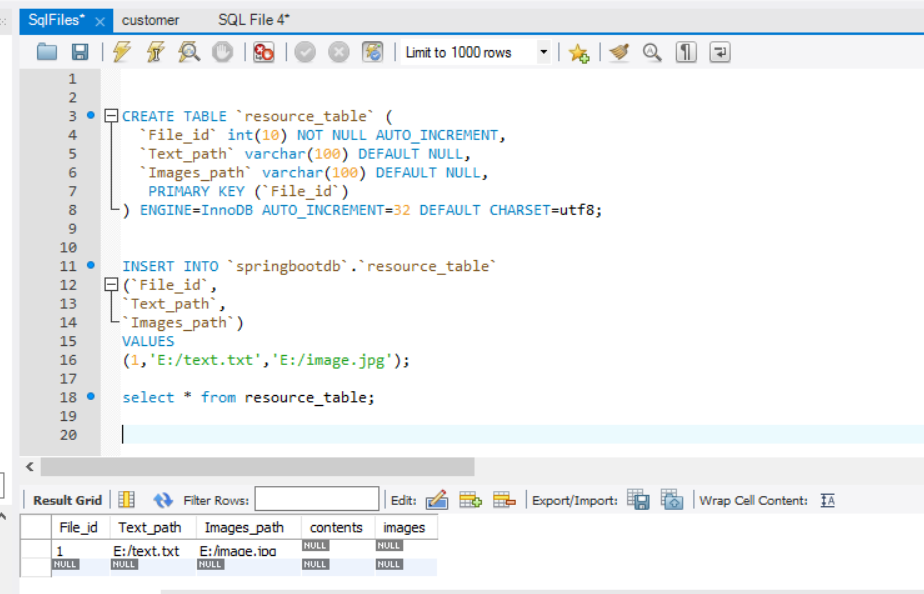
Task: Switch to the SQL File 4* tab
Action: coord(254,20)
